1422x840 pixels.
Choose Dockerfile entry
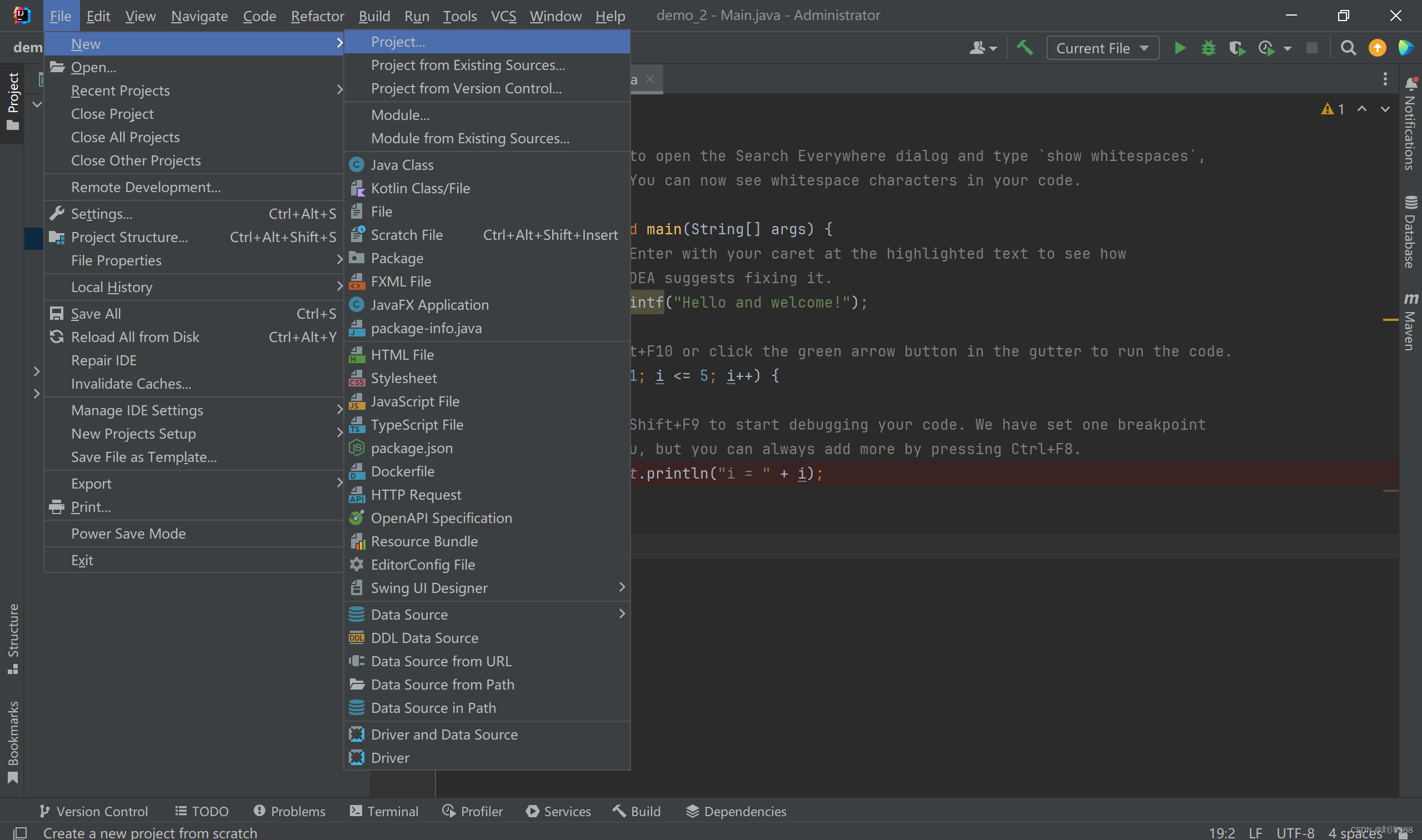(487, 471)
